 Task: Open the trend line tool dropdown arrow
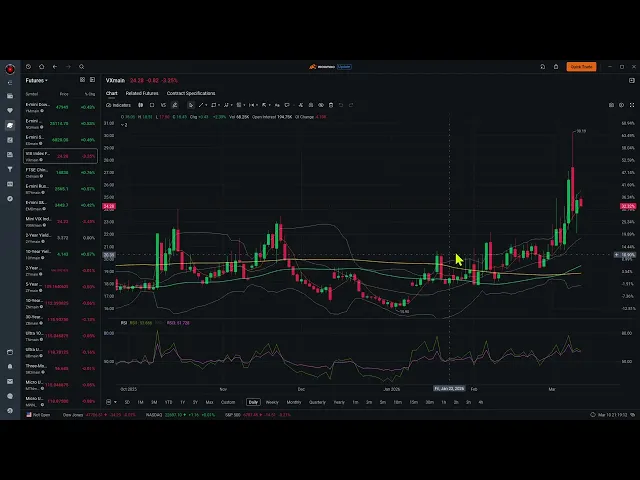coord(206,105)
